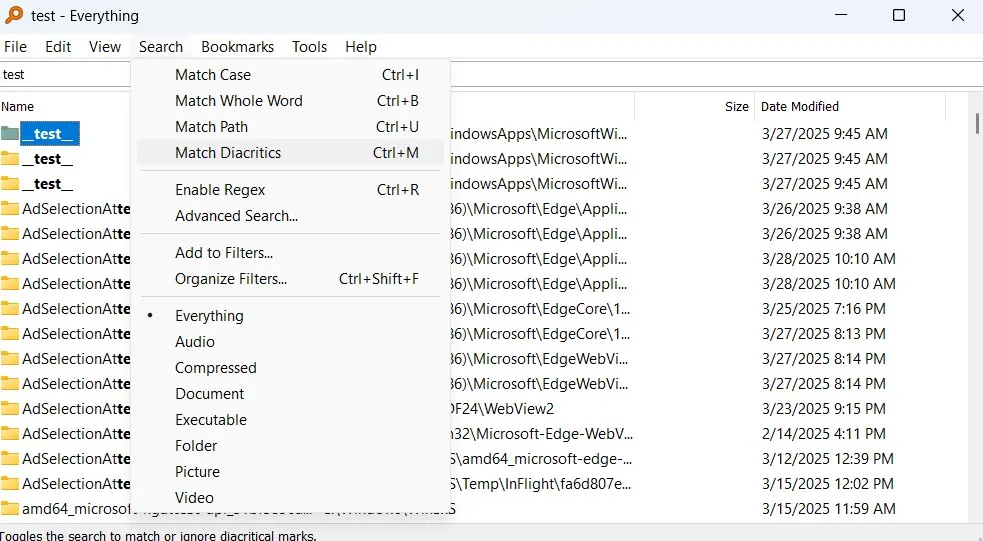Expand the File menu
The image size is (983, 541).
click(x=15, y=47)
